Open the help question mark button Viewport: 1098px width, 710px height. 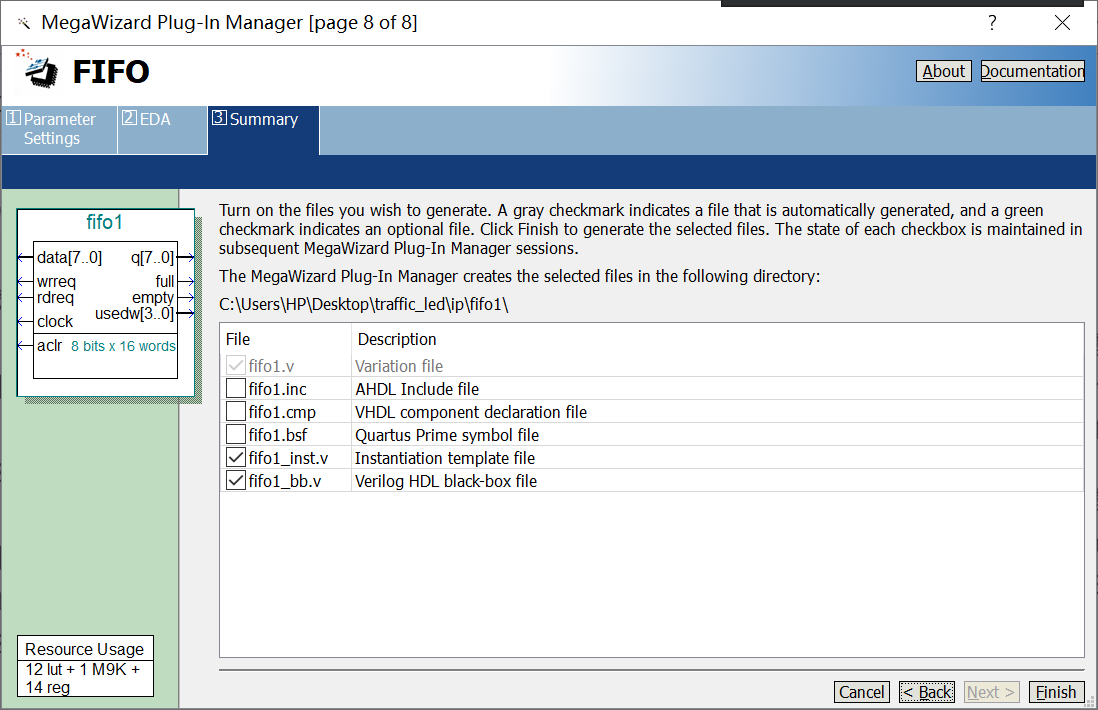tap(992, 23)
